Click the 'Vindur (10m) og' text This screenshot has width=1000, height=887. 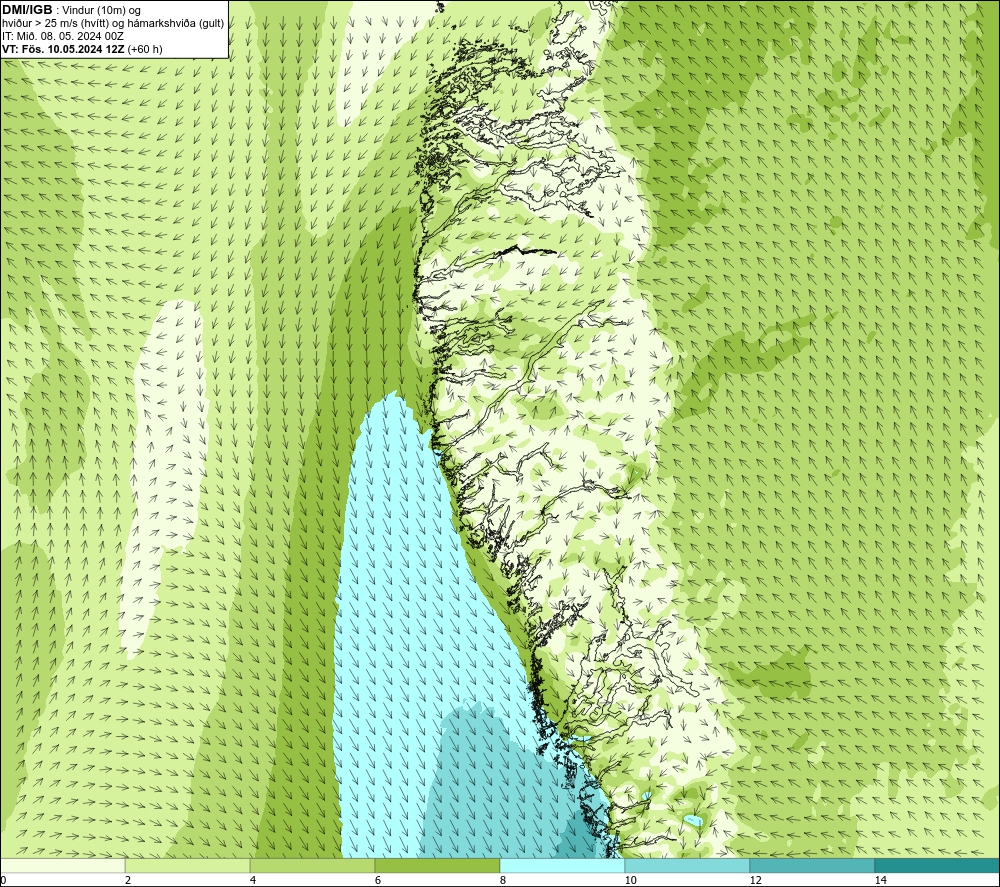(101, 11)
